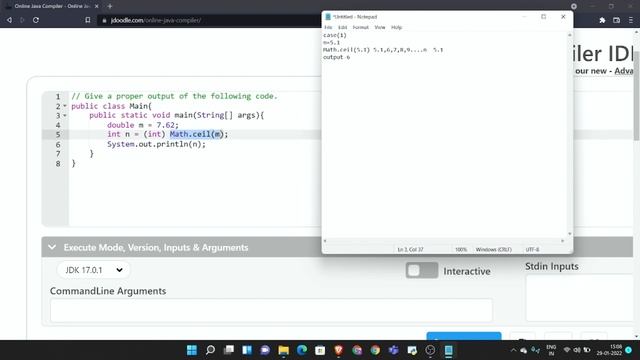This screenshot has width=640, height=360.
Task: Show hidden system tray icons
Action: pos(513,350)
